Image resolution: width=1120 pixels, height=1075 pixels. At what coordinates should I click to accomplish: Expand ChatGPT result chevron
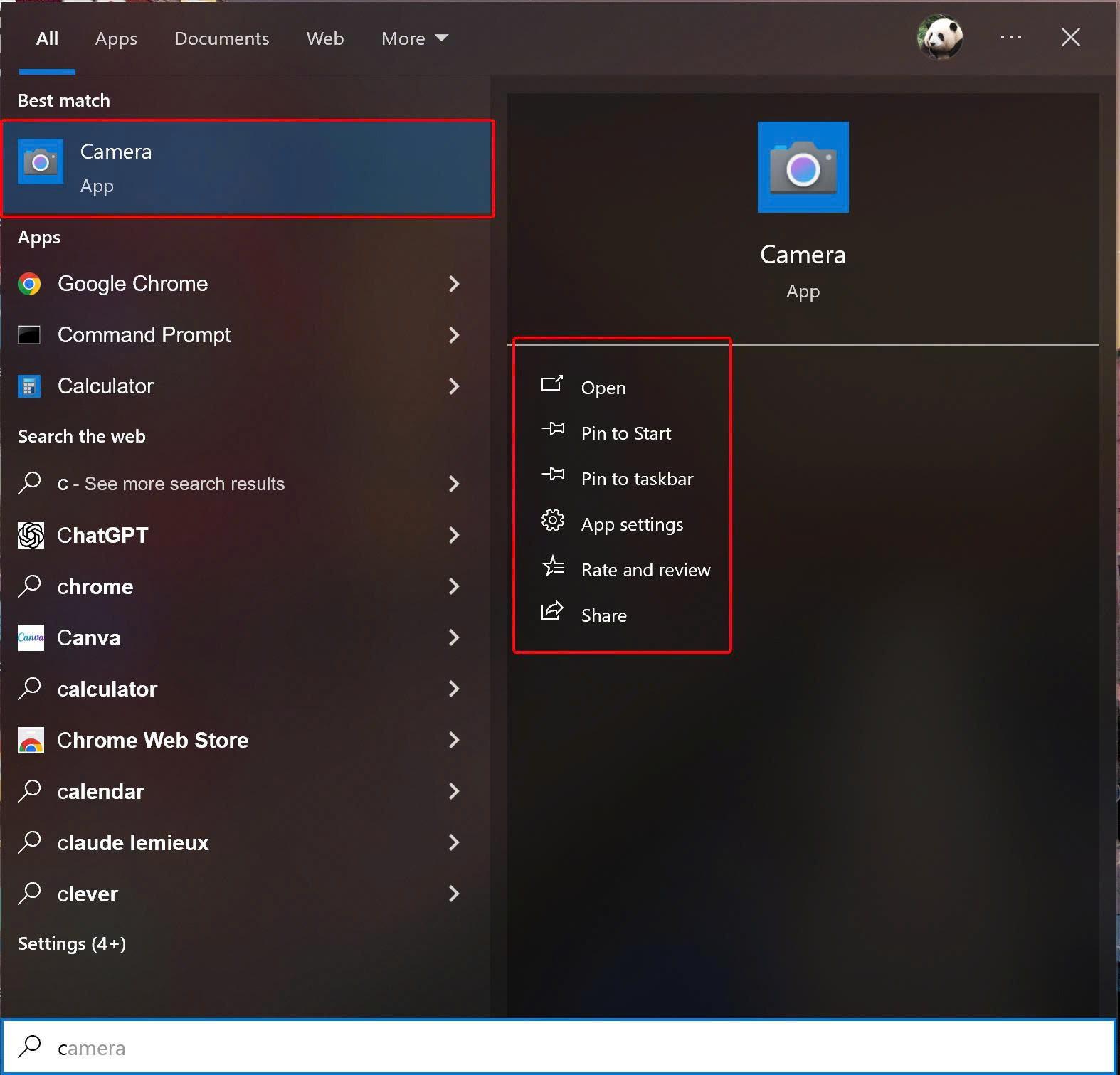pyautogui.click(x=454, y=535)
